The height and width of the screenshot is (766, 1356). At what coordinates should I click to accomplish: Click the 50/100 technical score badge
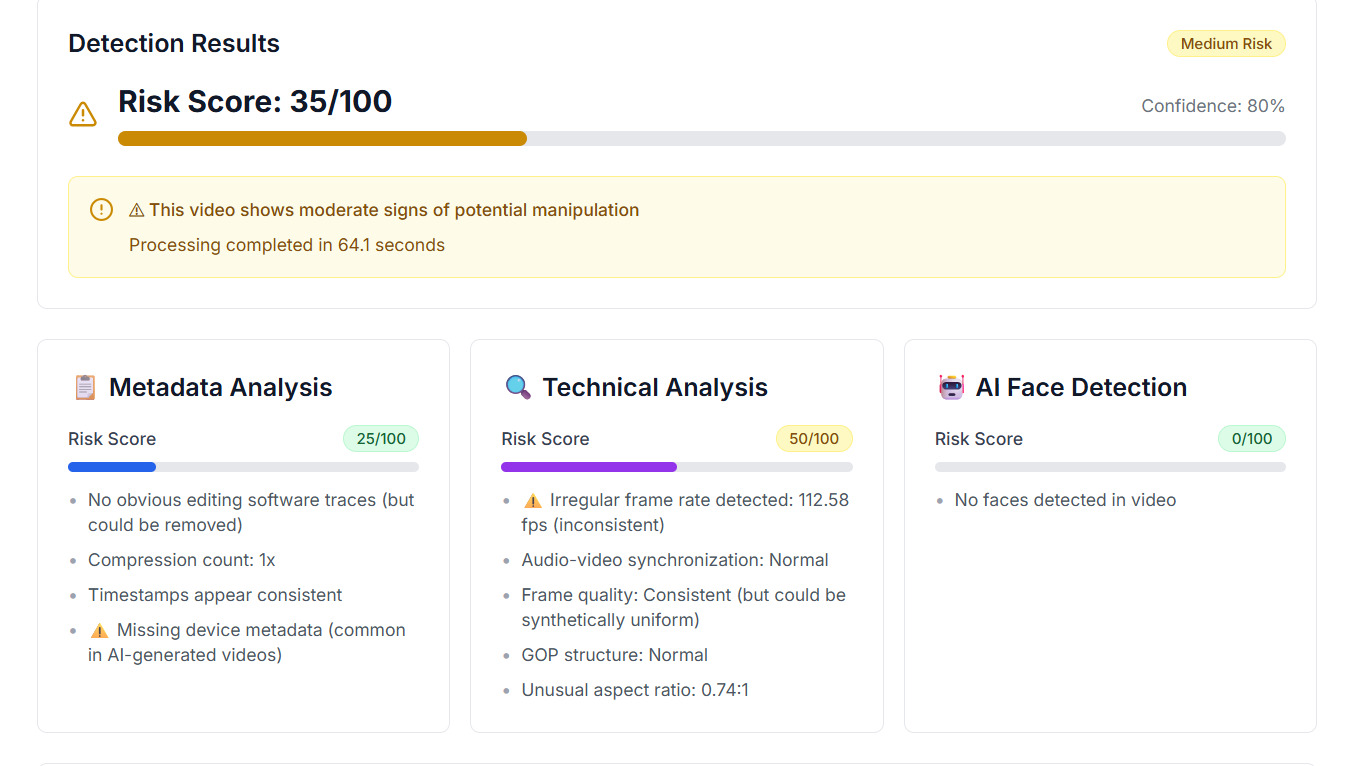tap(813, 439)
